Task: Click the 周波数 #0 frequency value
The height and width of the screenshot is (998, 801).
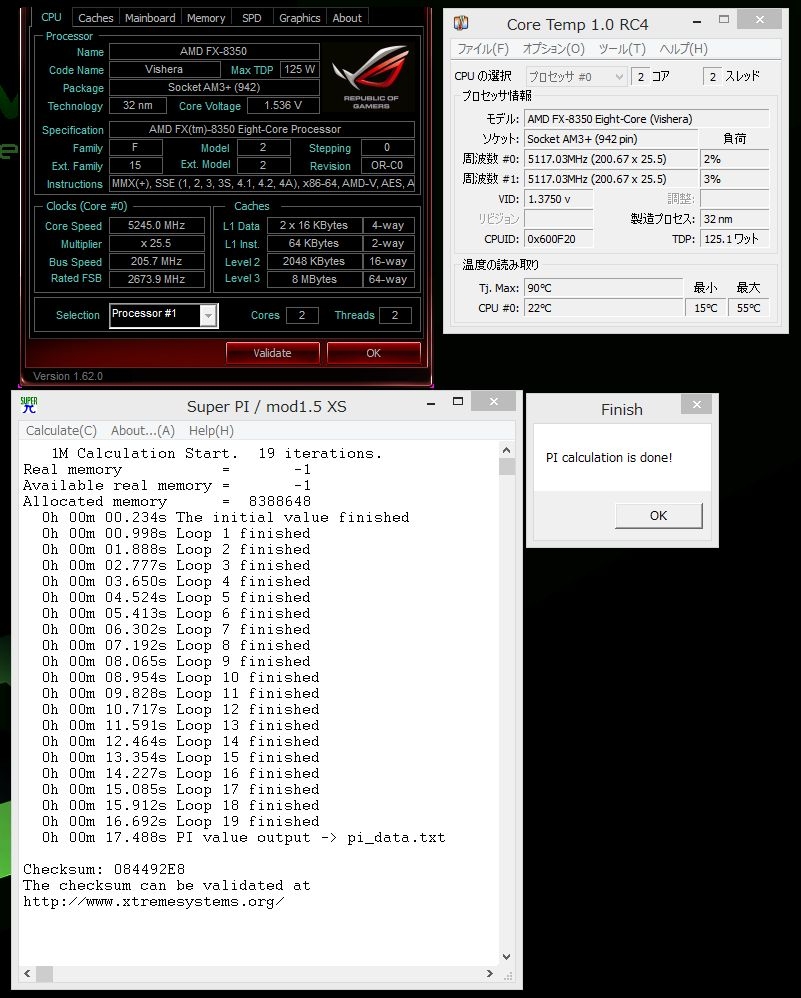Action: (611, 159)
